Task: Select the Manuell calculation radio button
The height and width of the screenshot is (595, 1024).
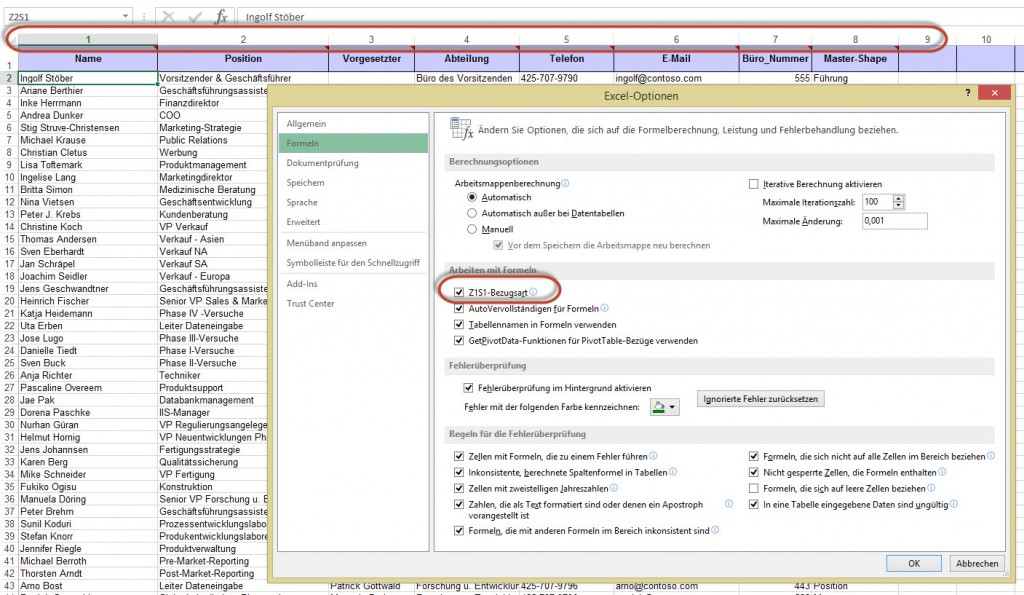Action: tap(472, 229)
